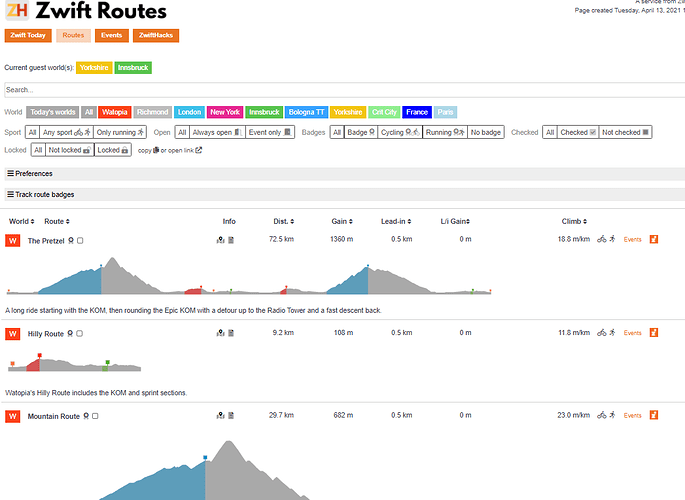The width and height of the screenshot is (685, 500).
Task: Click the red W world icon for Mountain Route
Action: click(x=13, y=416)
